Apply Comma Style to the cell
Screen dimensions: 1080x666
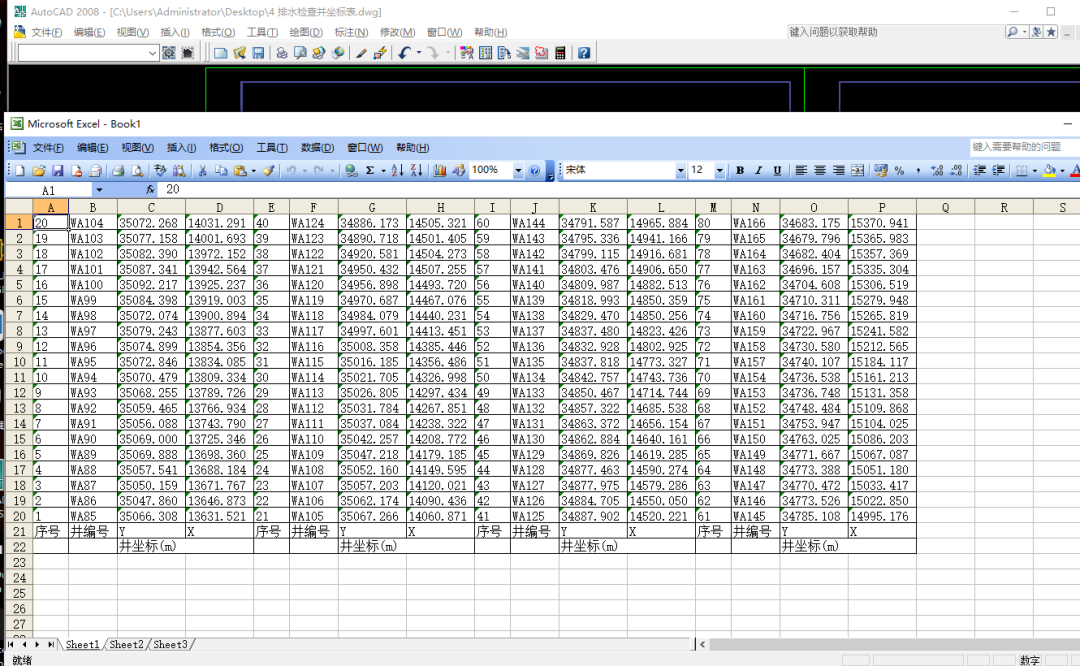click(x=918, y=171)
